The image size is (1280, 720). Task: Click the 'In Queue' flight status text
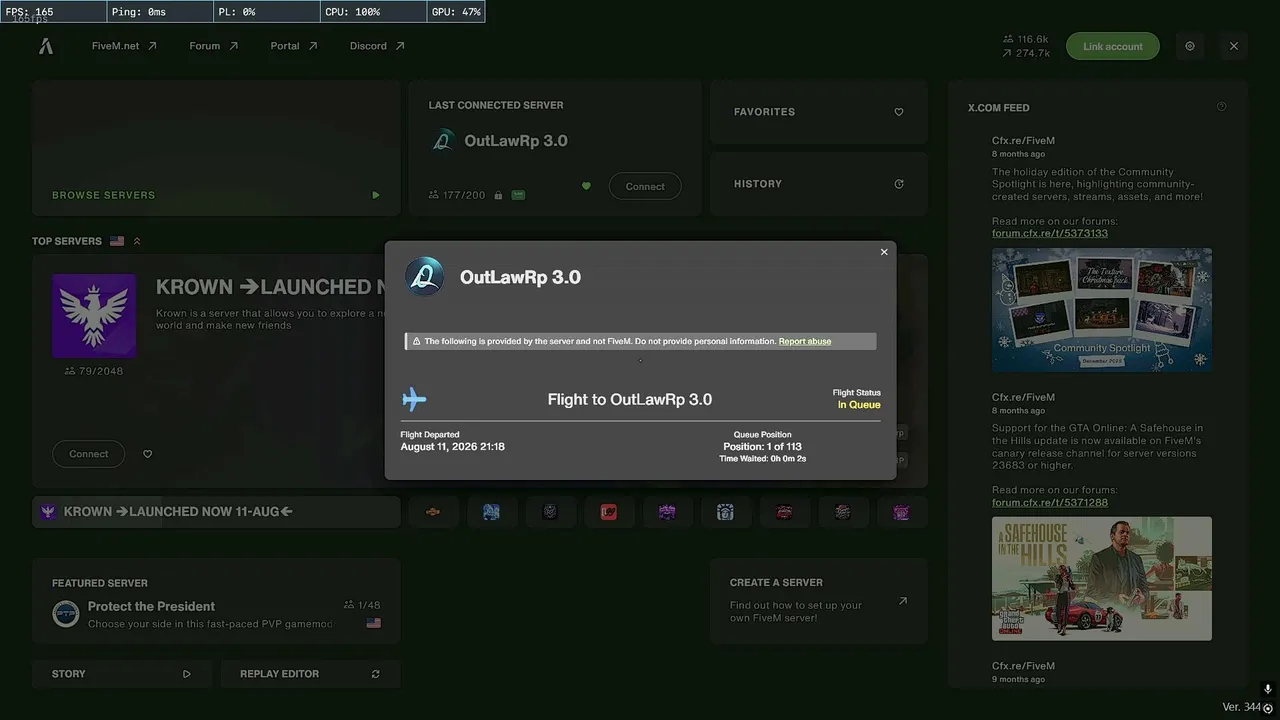point(859,405)
